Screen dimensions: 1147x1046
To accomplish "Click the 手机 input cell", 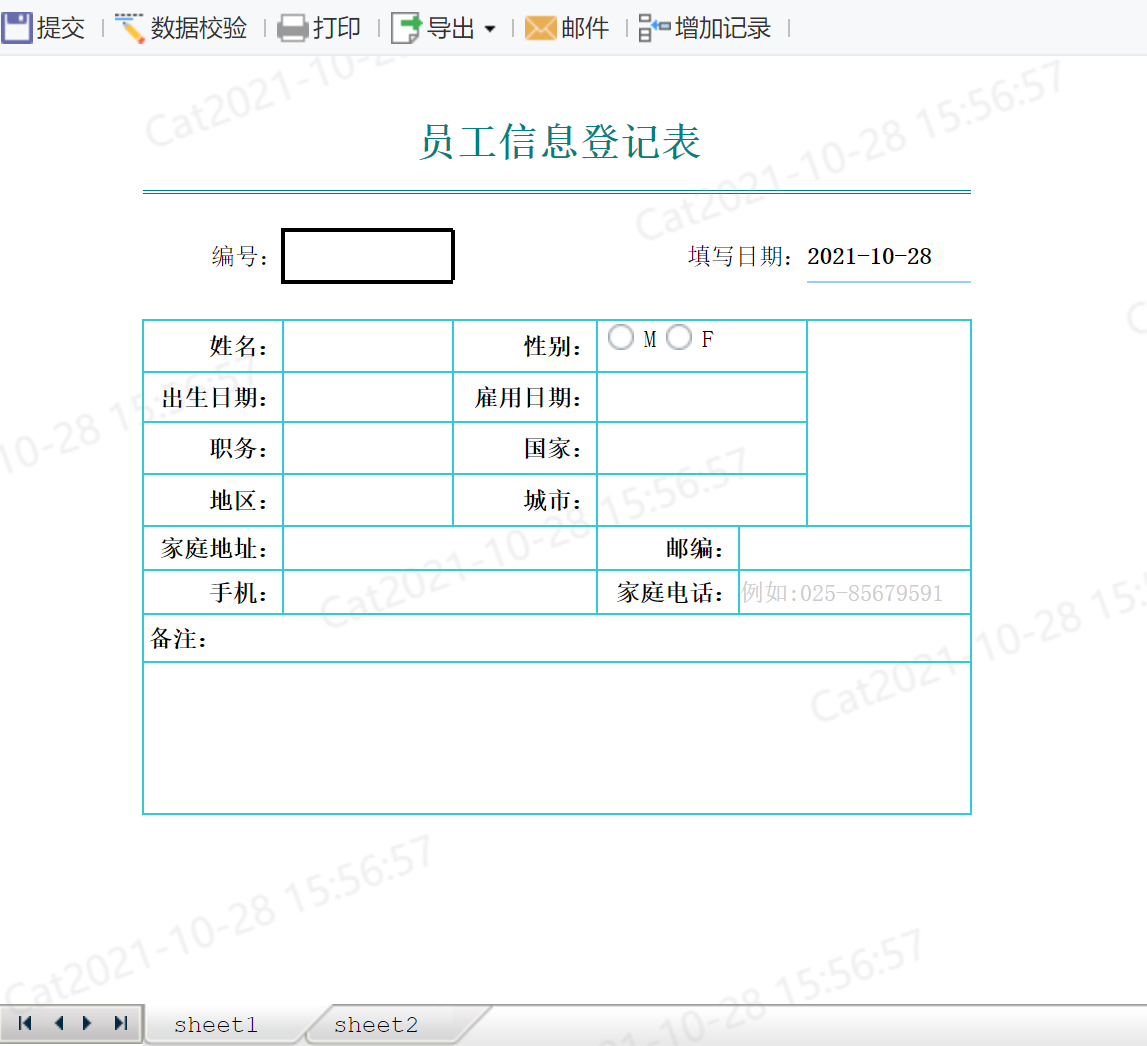I will pos(440,592).
